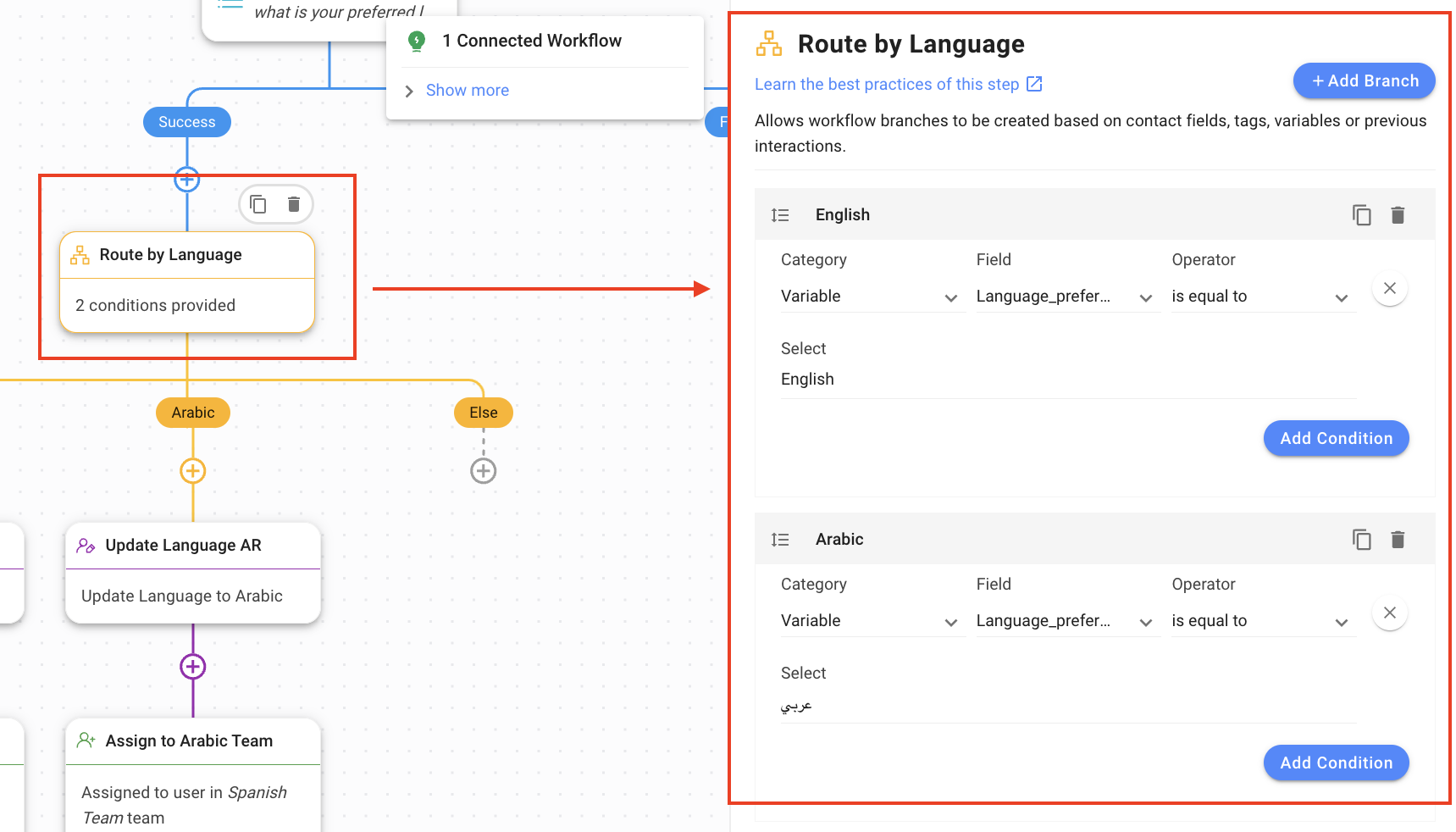Image resolution: width=1456 pixels, height=832 pixels.
Task: Open Category dropdown in English branch
Action: coord(869,297)
